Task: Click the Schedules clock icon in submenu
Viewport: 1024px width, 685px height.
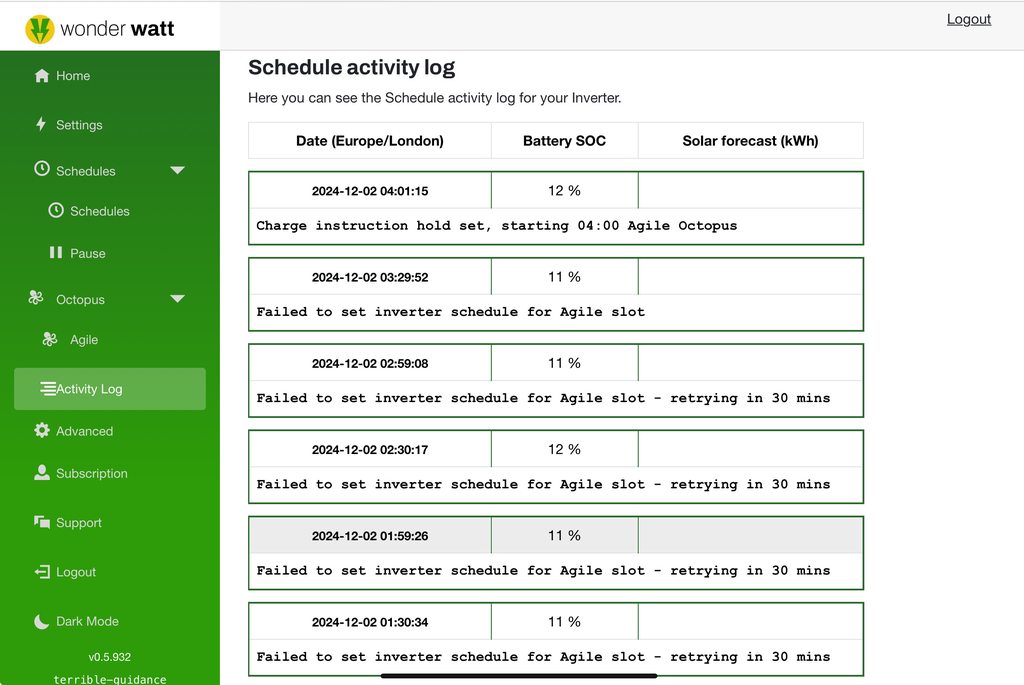Action: pyautogui.click(x=56, y=211)
